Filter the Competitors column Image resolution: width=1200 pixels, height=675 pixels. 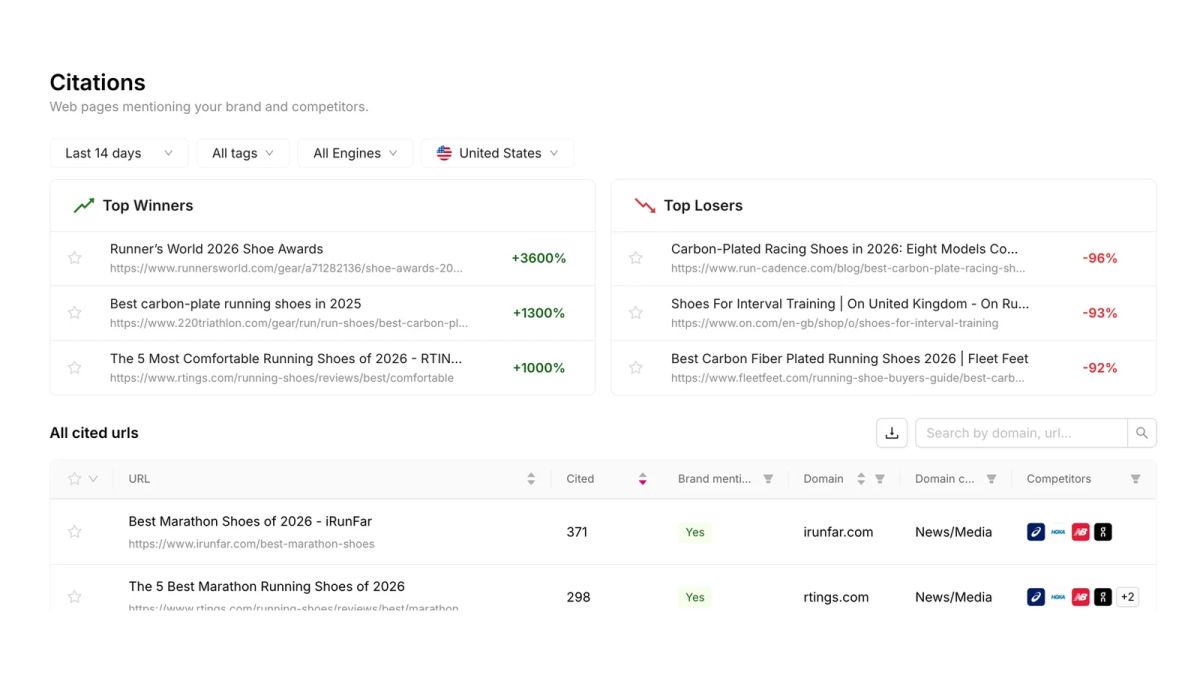click(1135, 479)
